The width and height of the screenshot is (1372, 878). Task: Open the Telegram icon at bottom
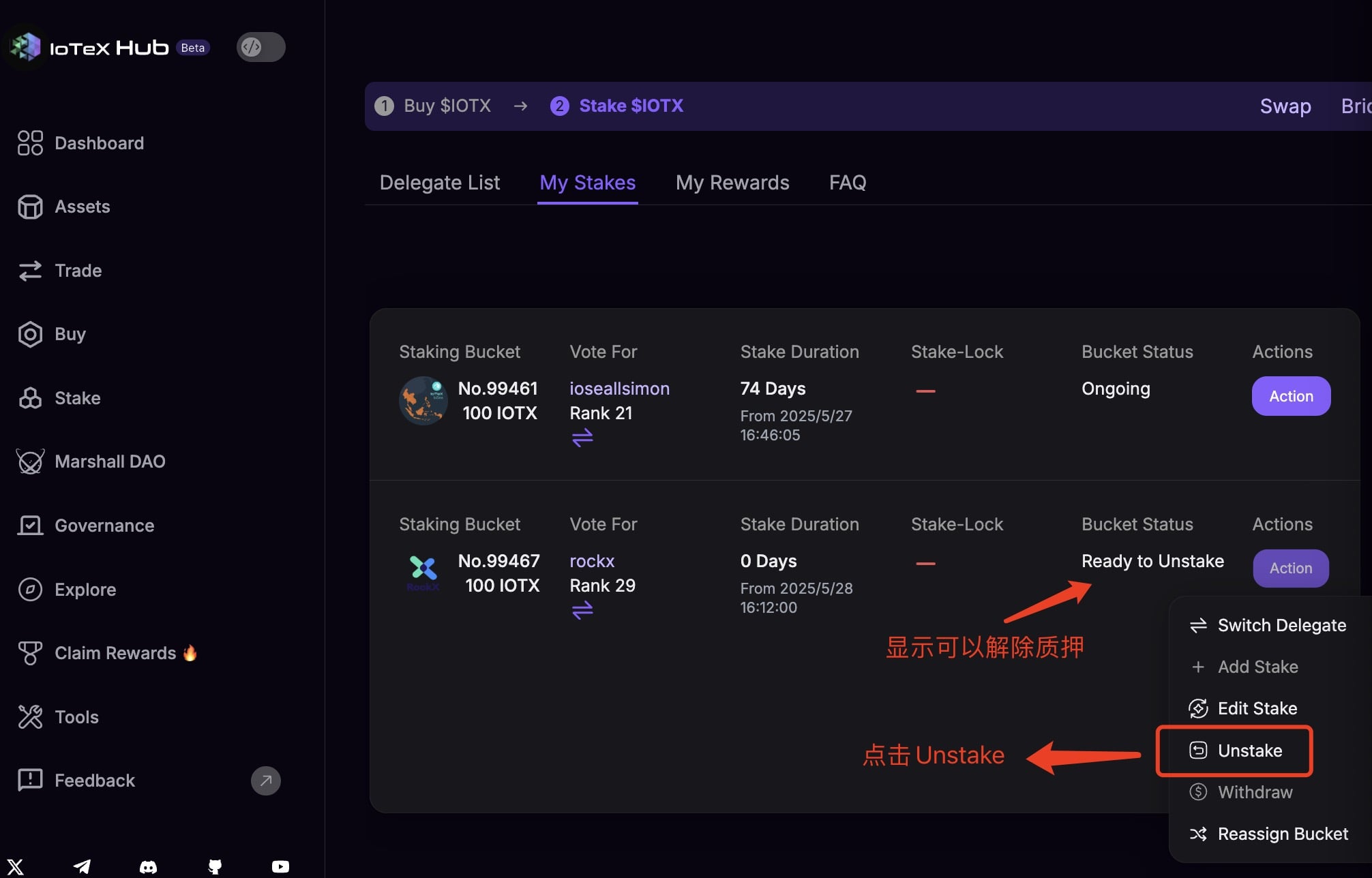pos(82,866)
